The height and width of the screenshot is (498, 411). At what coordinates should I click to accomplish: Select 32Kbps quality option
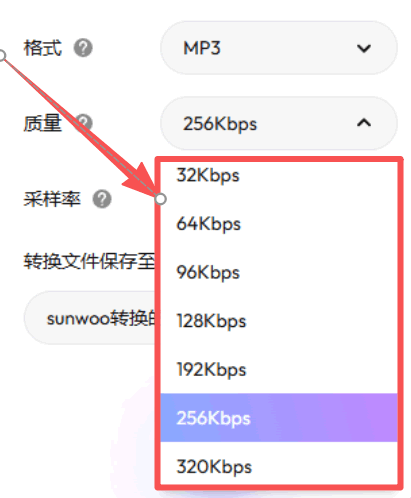279,176
